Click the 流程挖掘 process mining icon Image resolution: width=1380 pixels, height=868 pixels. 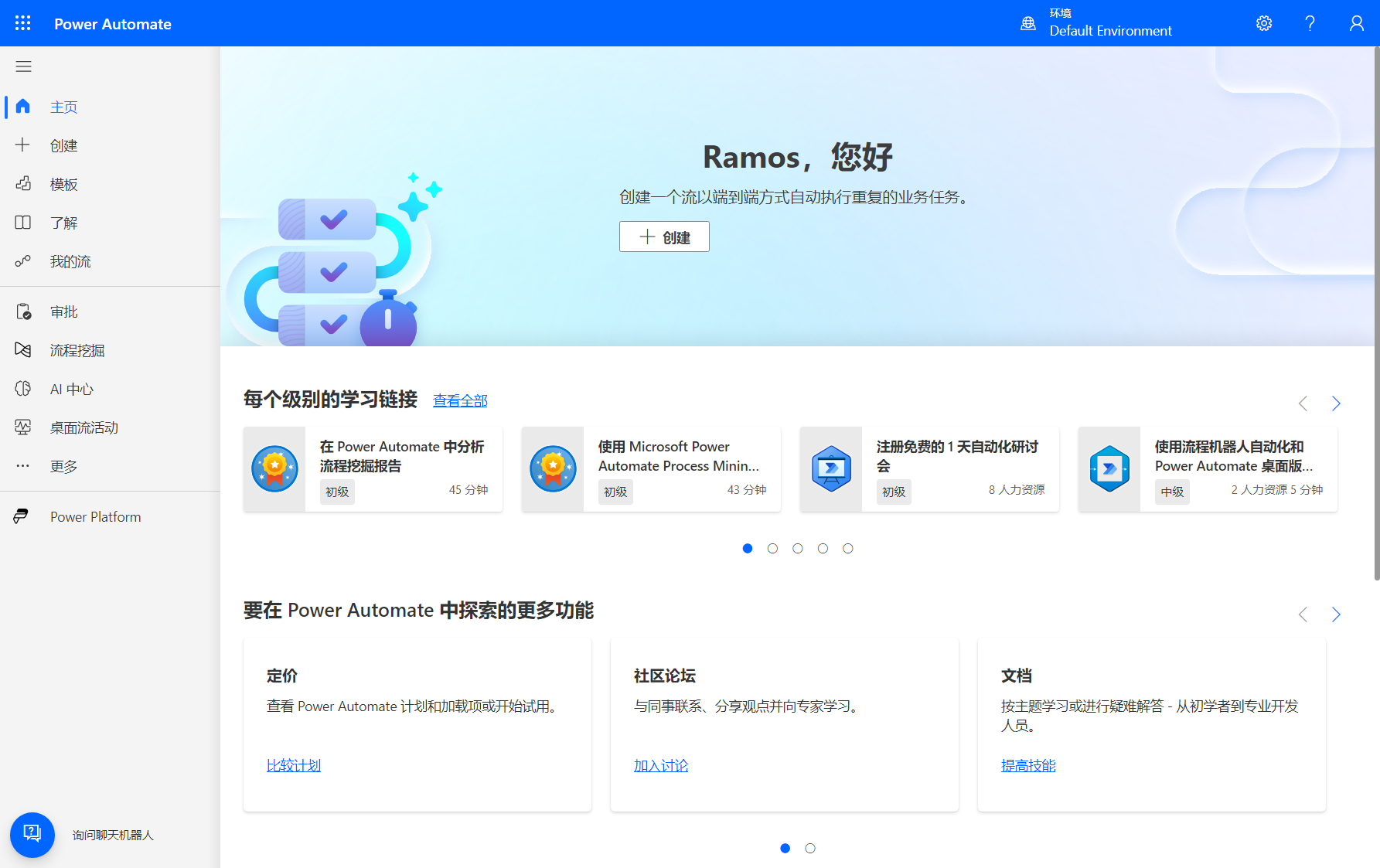(23, 350)
